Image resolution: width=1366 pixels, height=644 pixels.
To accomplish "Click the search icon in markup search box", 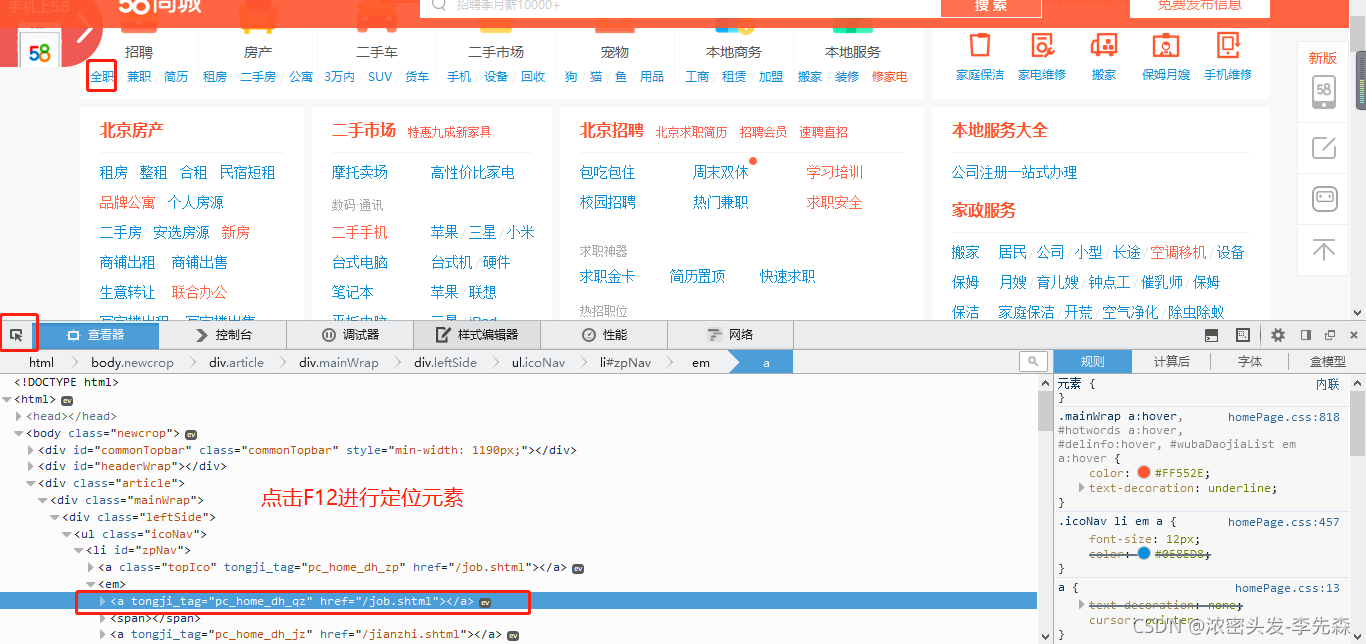I will click(1033, 362).
